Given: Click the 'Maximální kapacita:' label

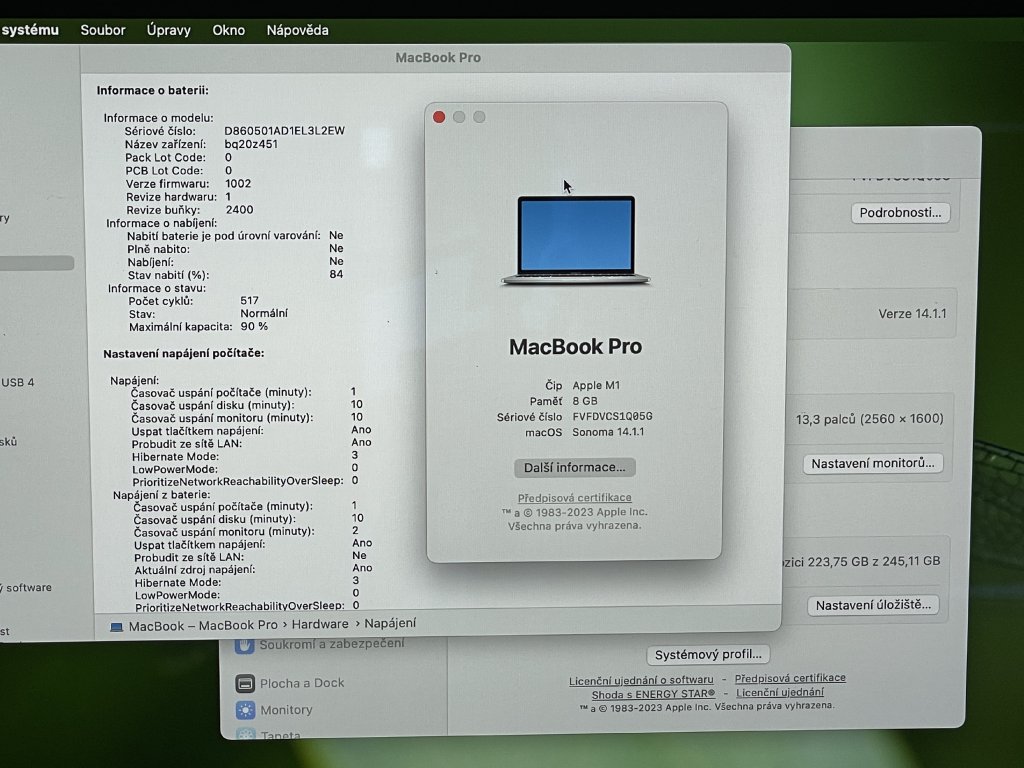Looking at the screenshot, I should tap(181, 327).
